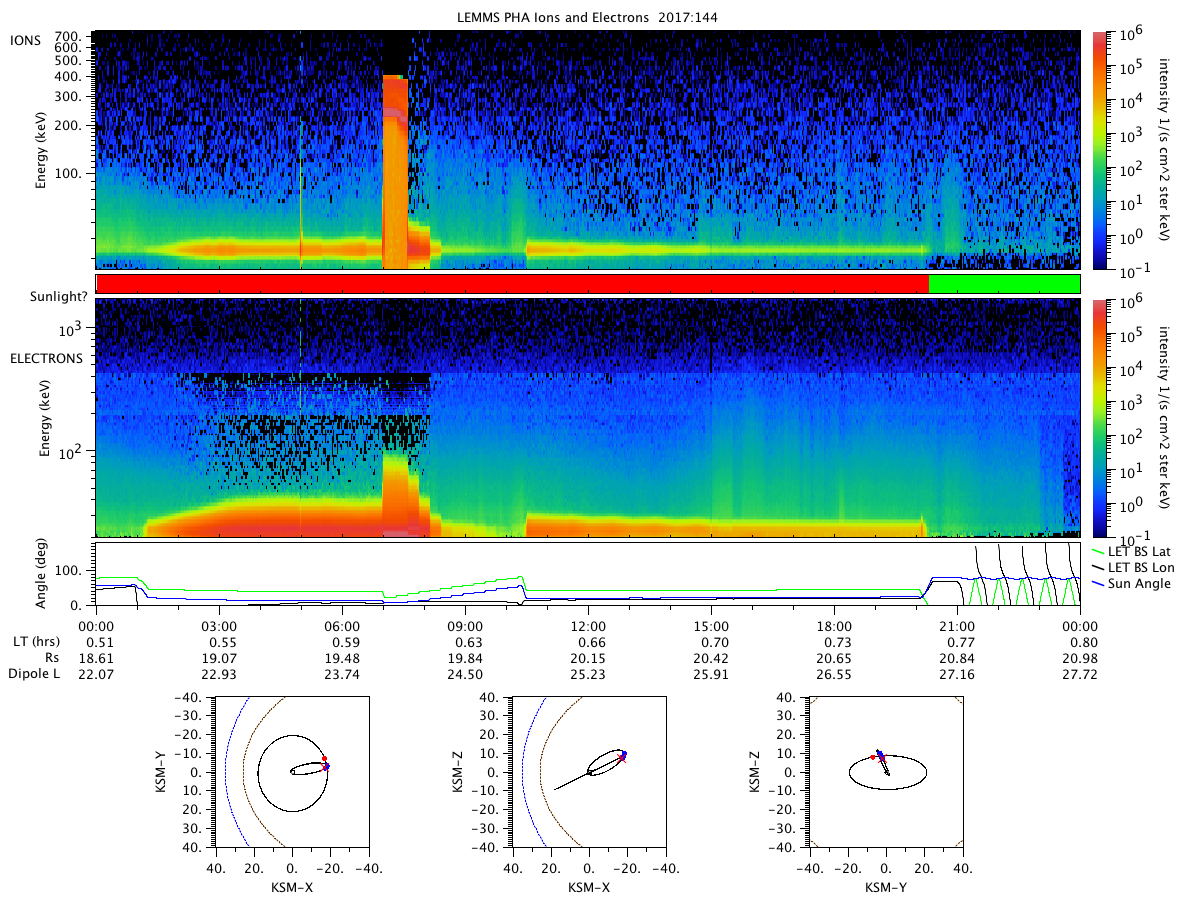Click the 700. tick on ion energy axis
Viewport: 1200px width, 900px height.
tap(67, 35)
